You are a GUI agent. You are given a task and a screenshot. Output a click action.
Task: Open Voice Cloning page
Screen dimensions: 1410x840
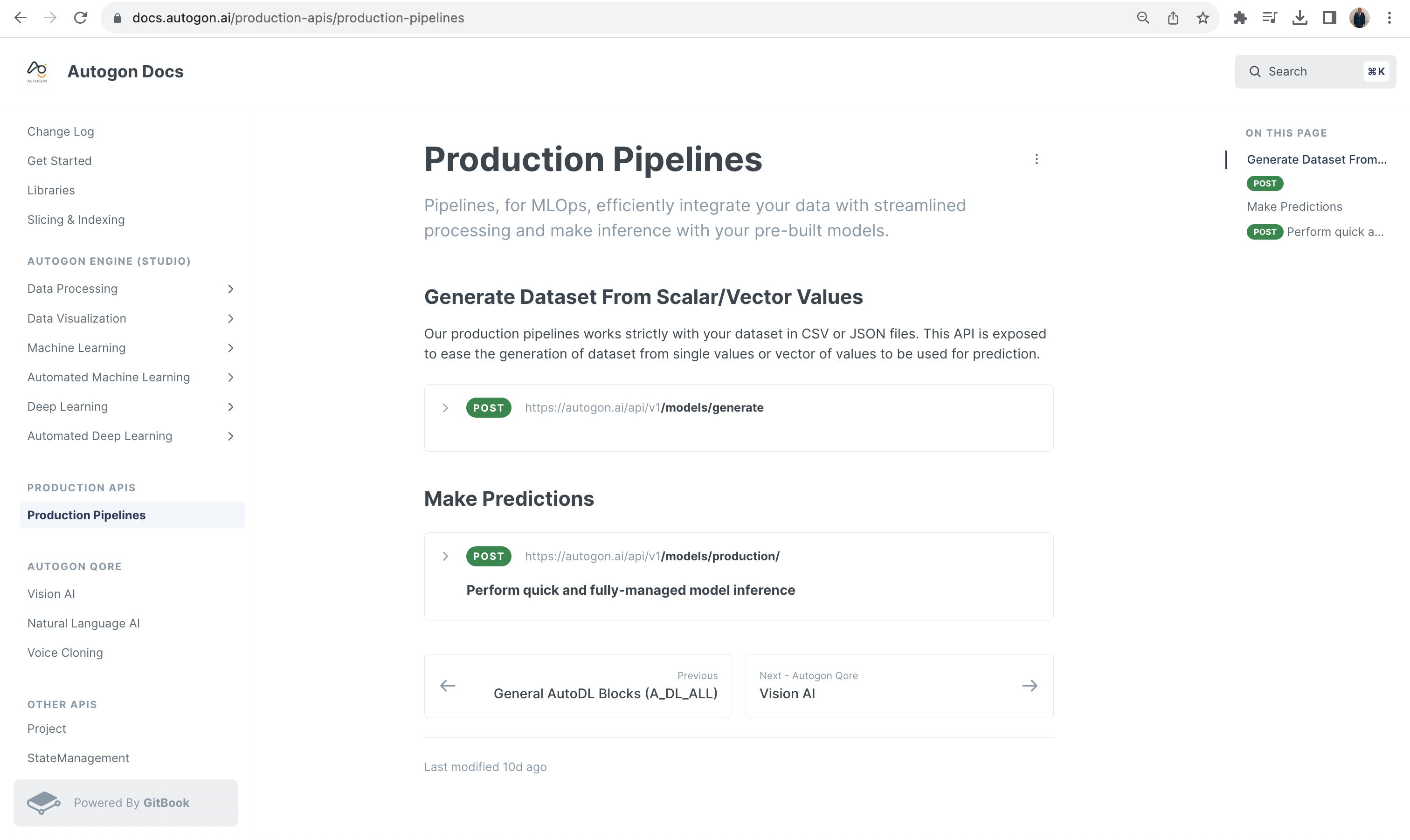(x=65, y=653)
